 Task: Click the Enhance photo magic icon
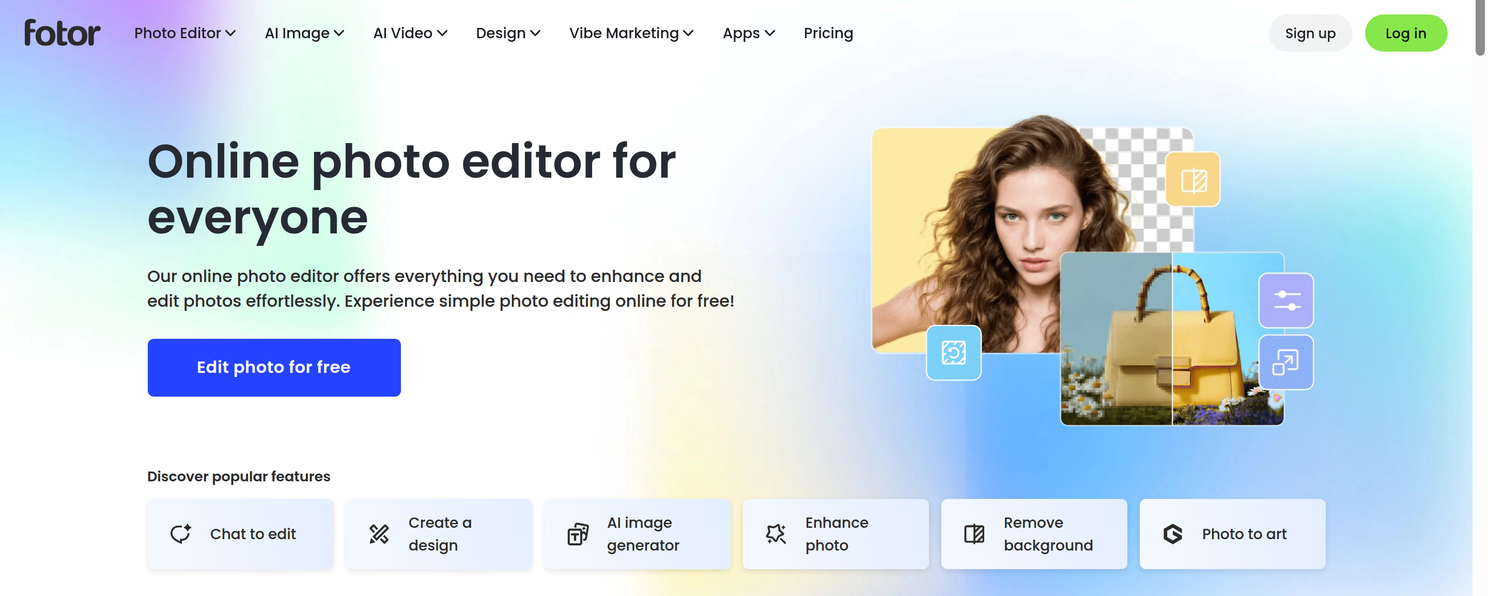[776, 534]
